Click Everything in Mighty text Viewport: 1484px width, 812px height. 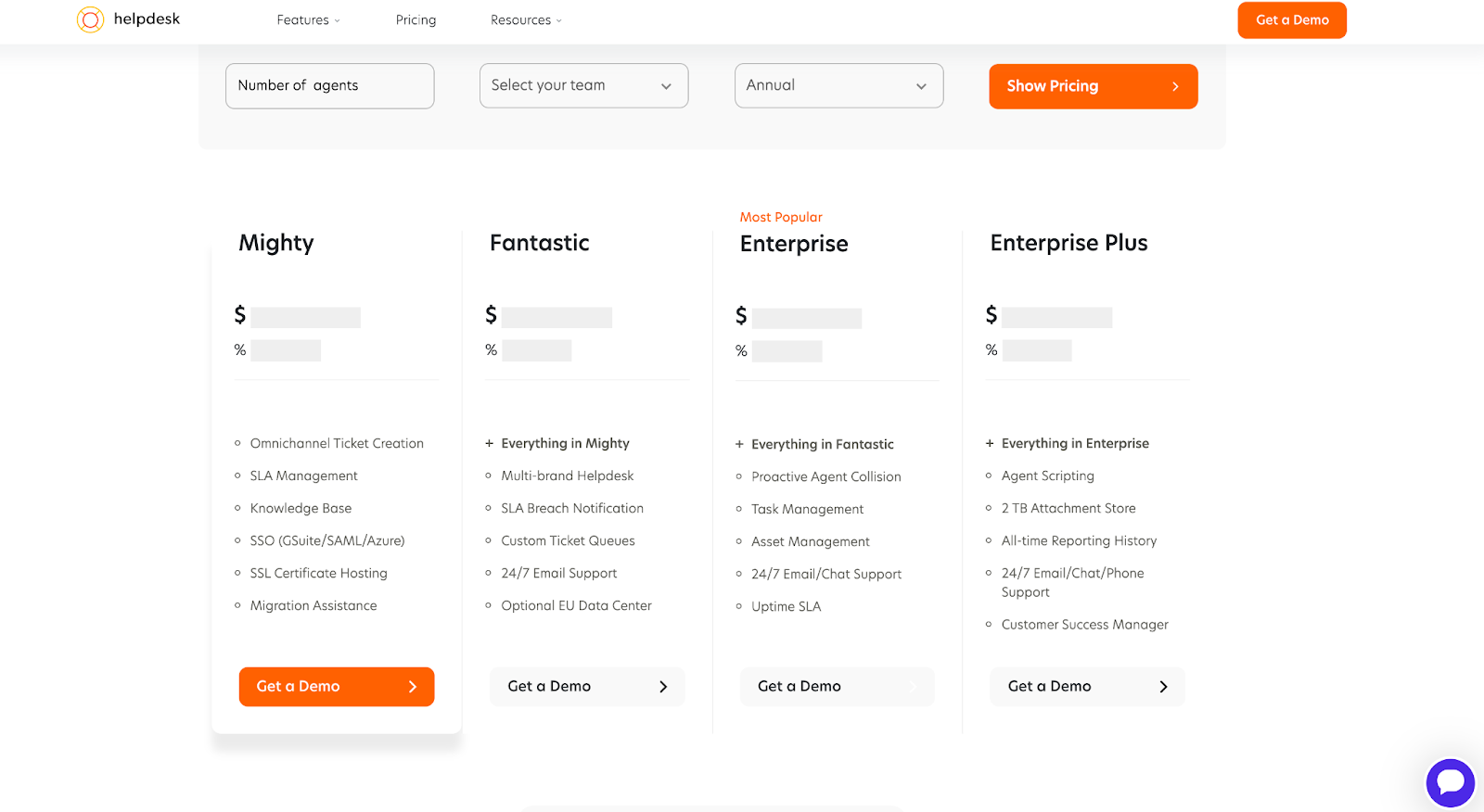565,444
